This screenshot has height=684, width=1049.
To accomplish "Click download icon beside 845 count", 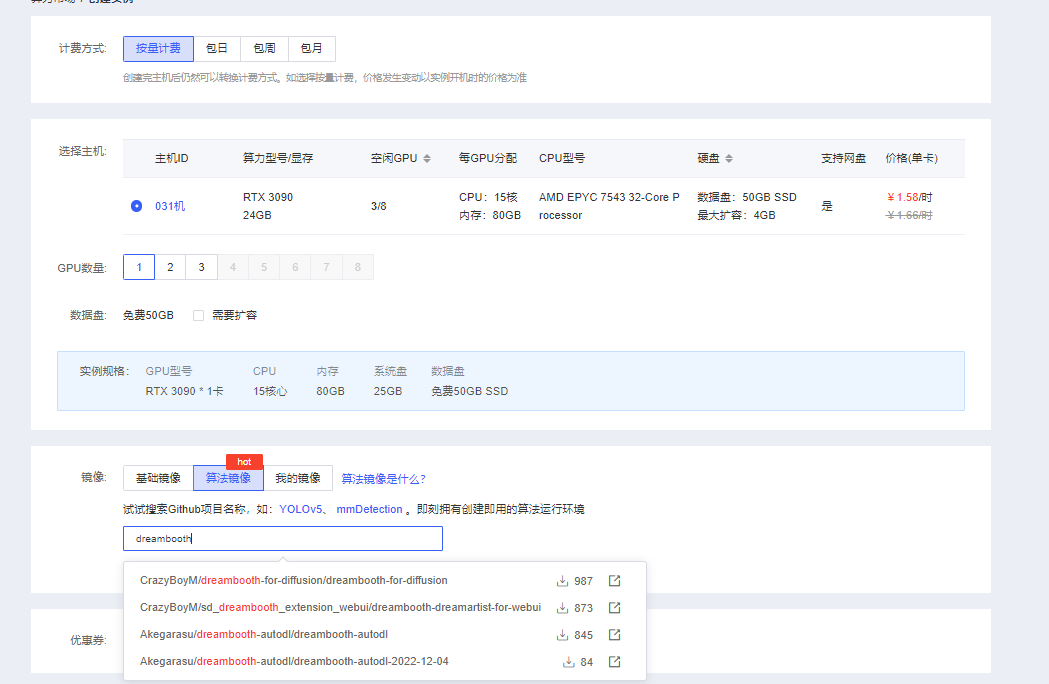I will coord(562,634).
